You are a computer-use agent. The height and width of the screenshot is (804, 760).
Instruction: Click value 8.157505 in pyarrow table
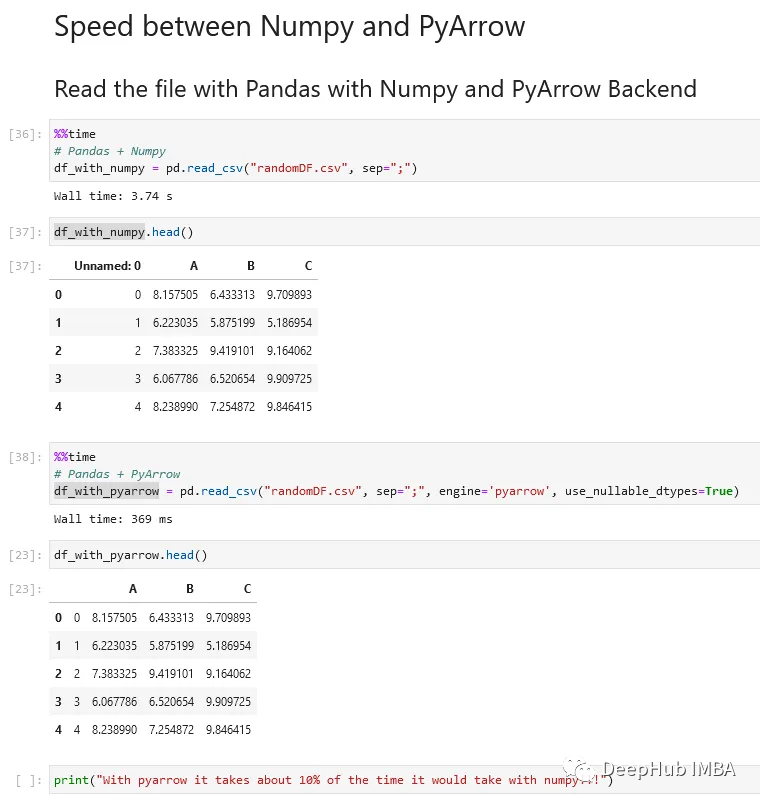(114, 617)
